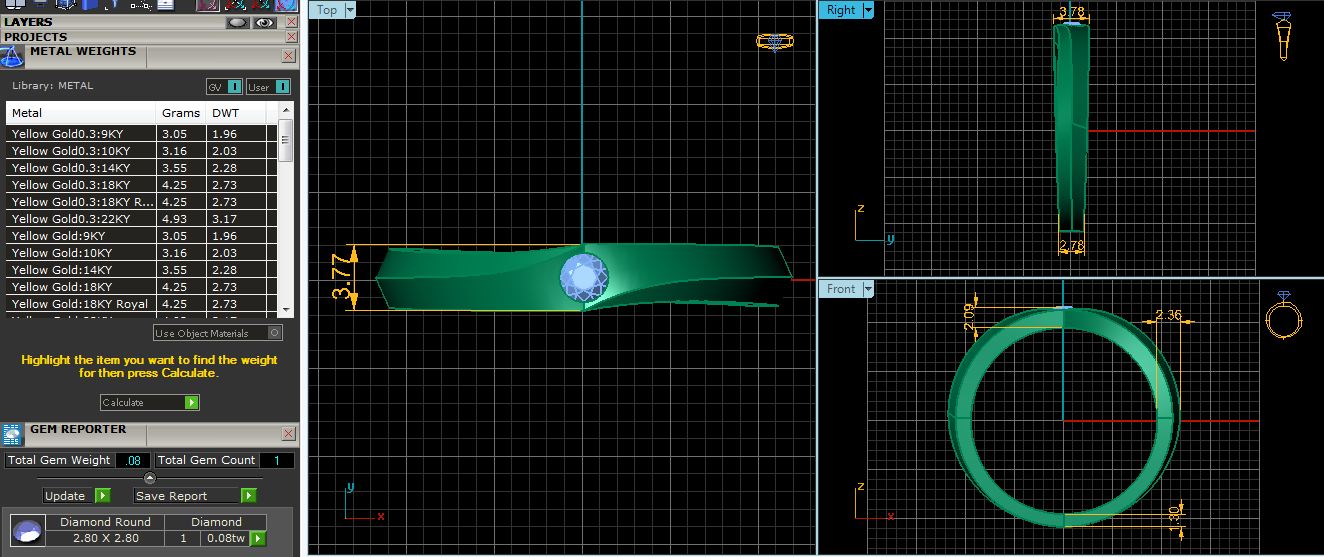
Task: Click the stacked pages icon in toolbar
Action: [166, 5]
